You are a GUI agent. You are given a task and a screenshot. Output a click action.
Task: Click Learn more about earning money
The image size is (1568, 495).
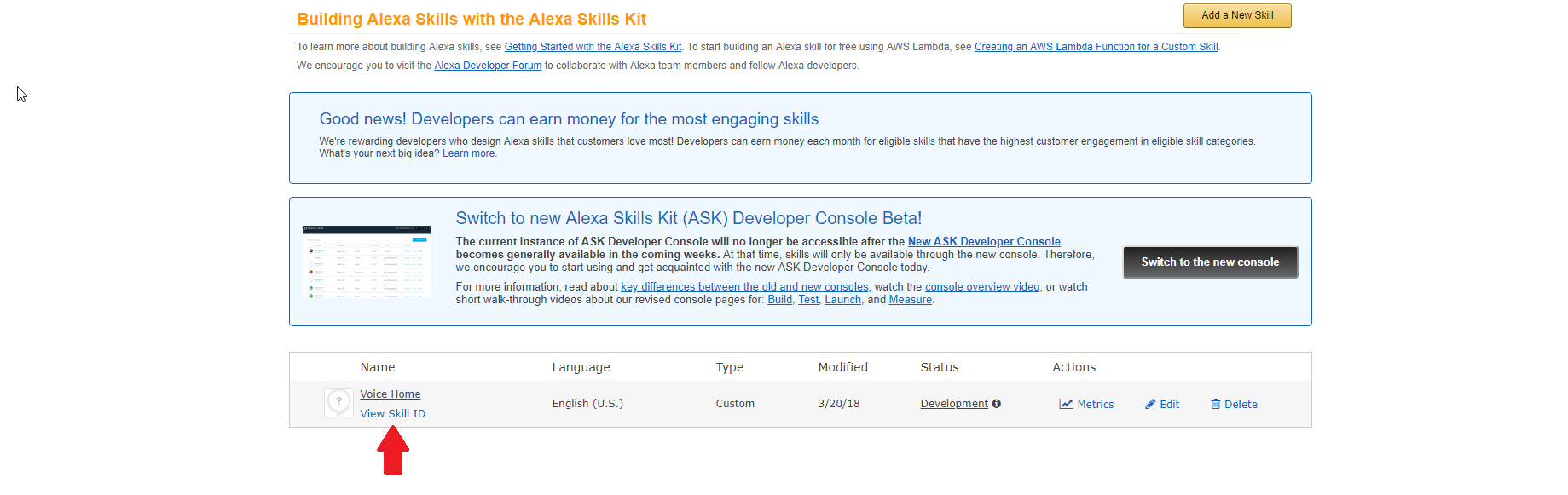[468, 153]
